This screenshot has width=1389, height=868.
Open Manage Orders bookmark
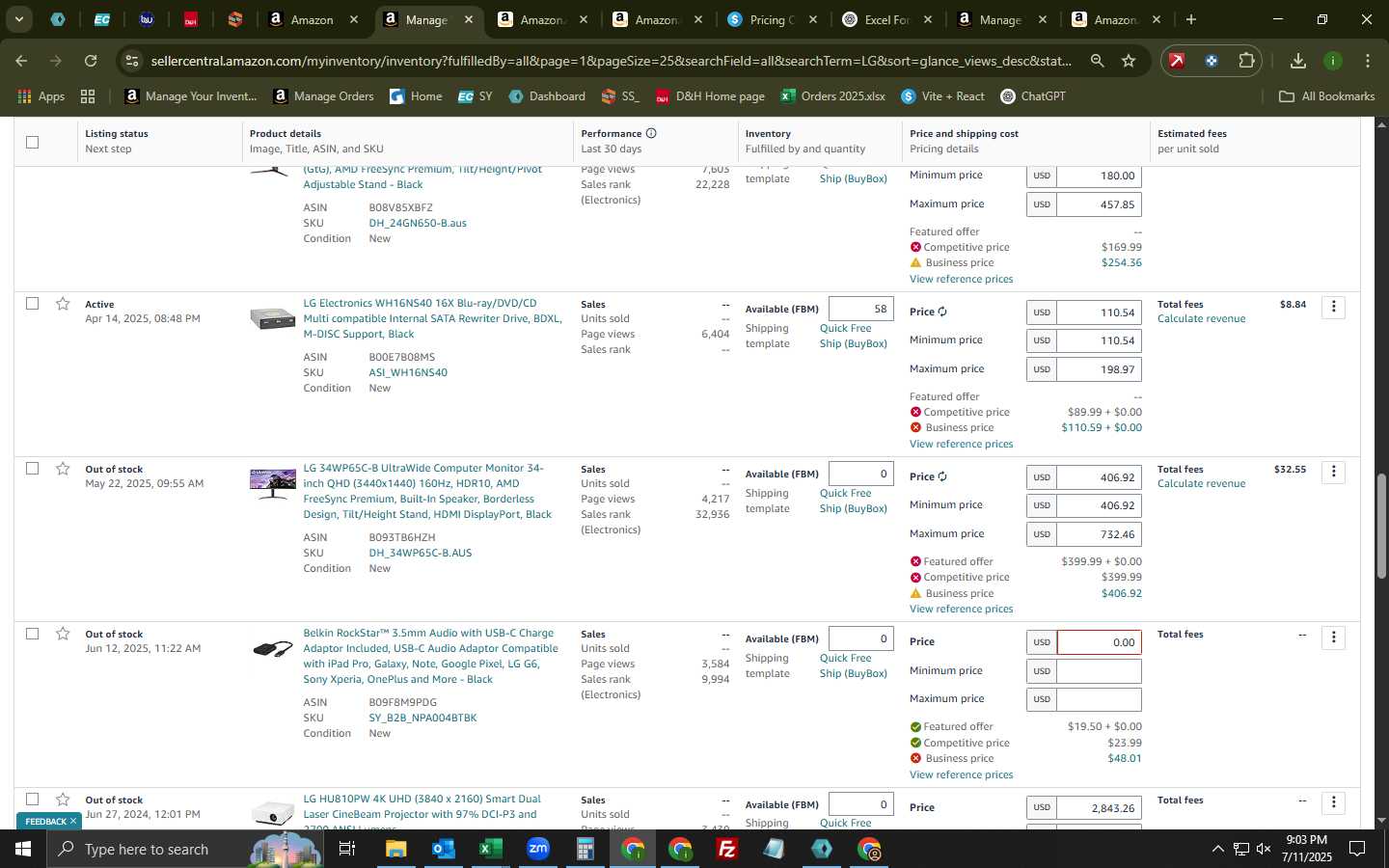point(323,96)
